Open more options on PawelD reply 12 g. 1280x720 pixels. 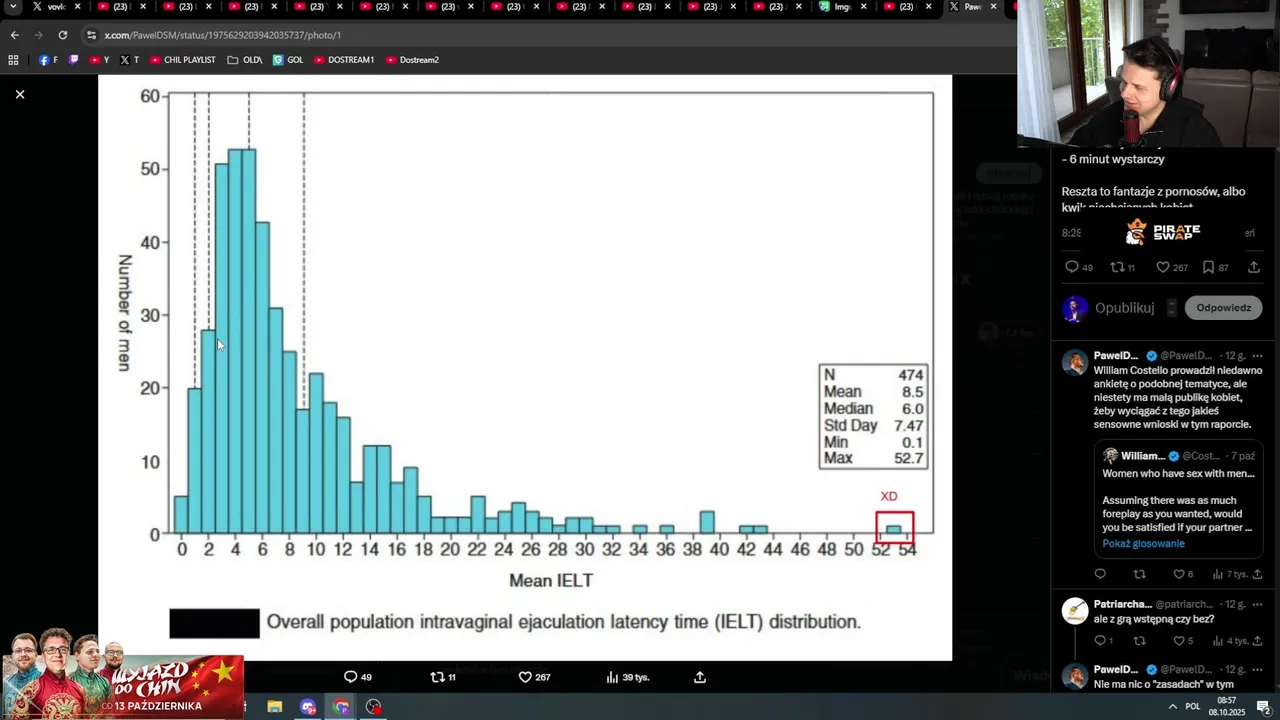point(1258,356)
